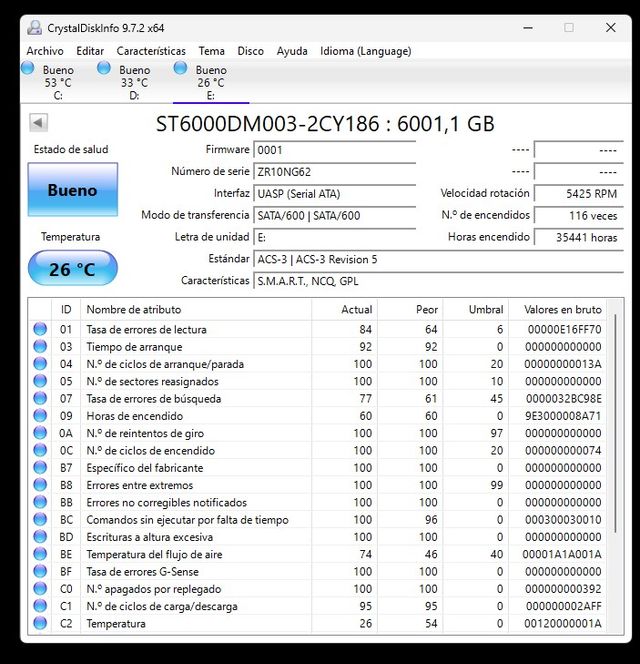
Task: Click the transfer mode field SATA/600
Action: click(335, 216)
